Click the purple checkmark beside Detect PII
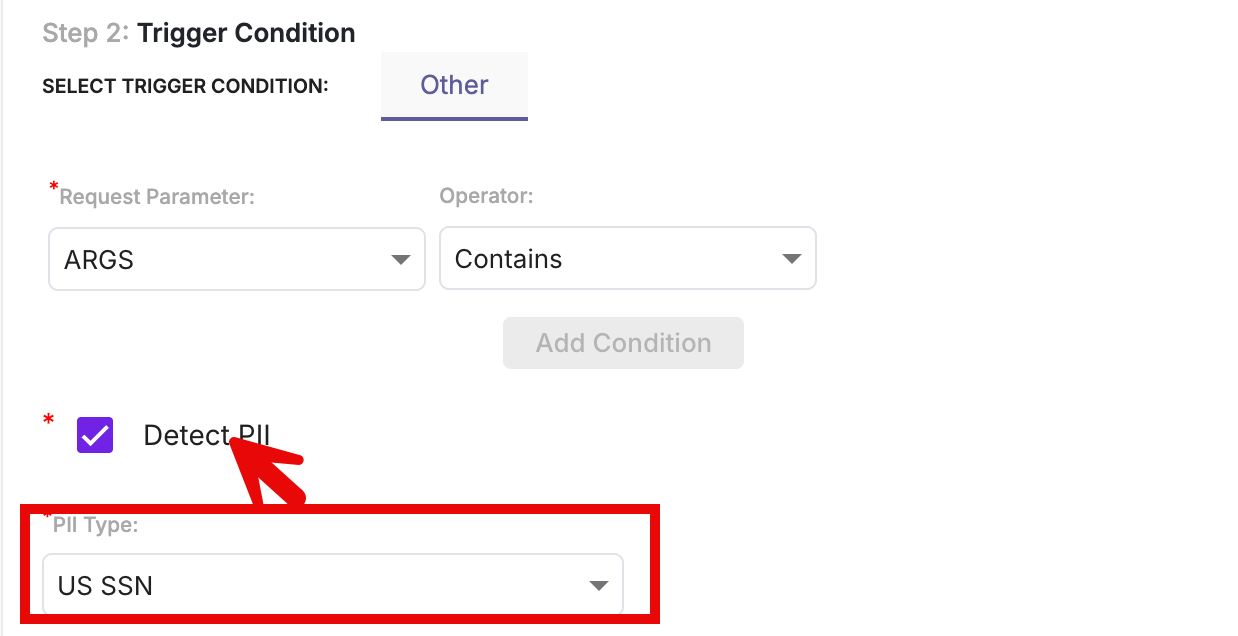Viewport: 1238px width, 636px height. coord(94,435)
